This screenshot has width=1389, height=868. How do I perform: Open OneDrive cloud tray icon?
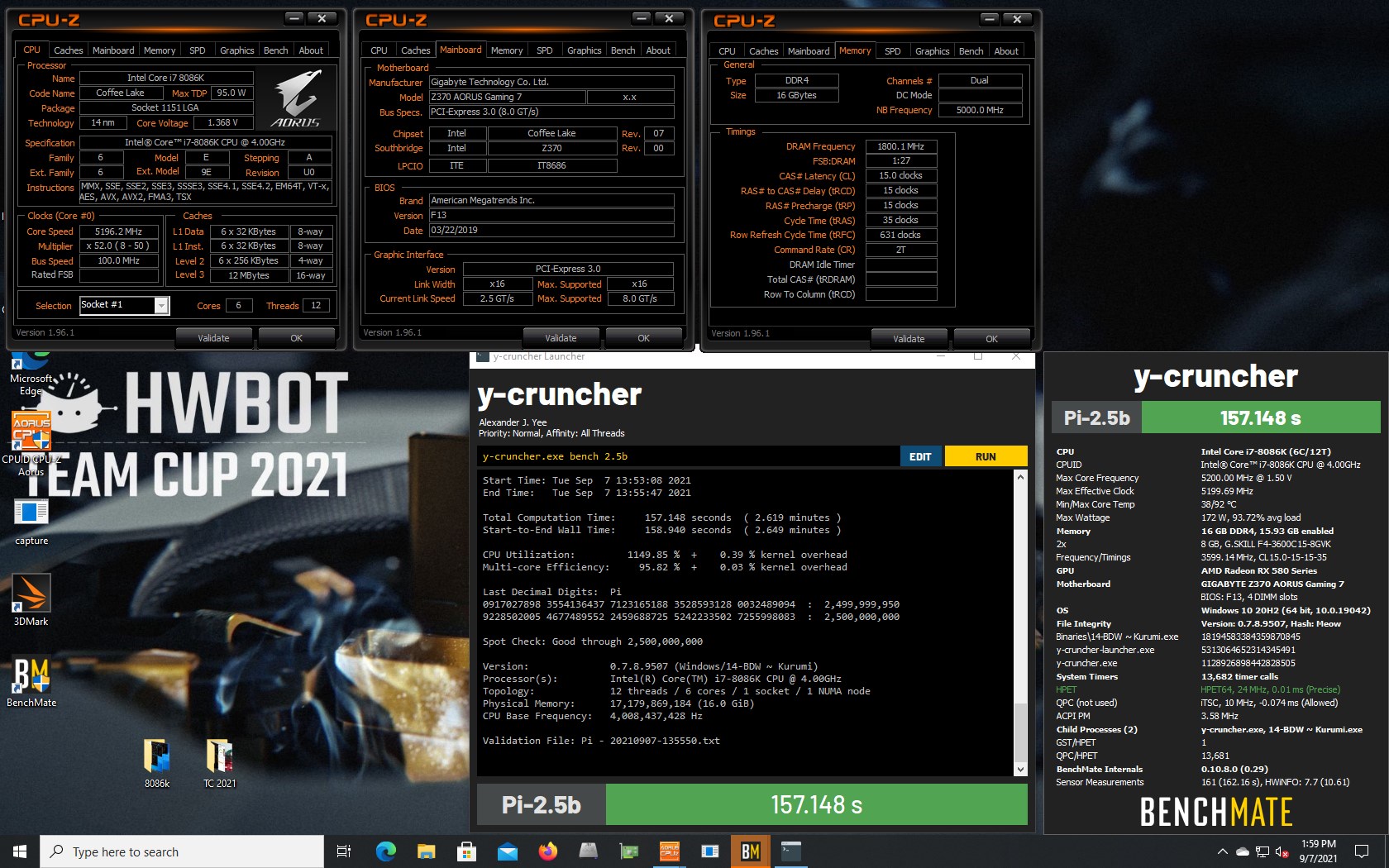tap(1243, 851)
